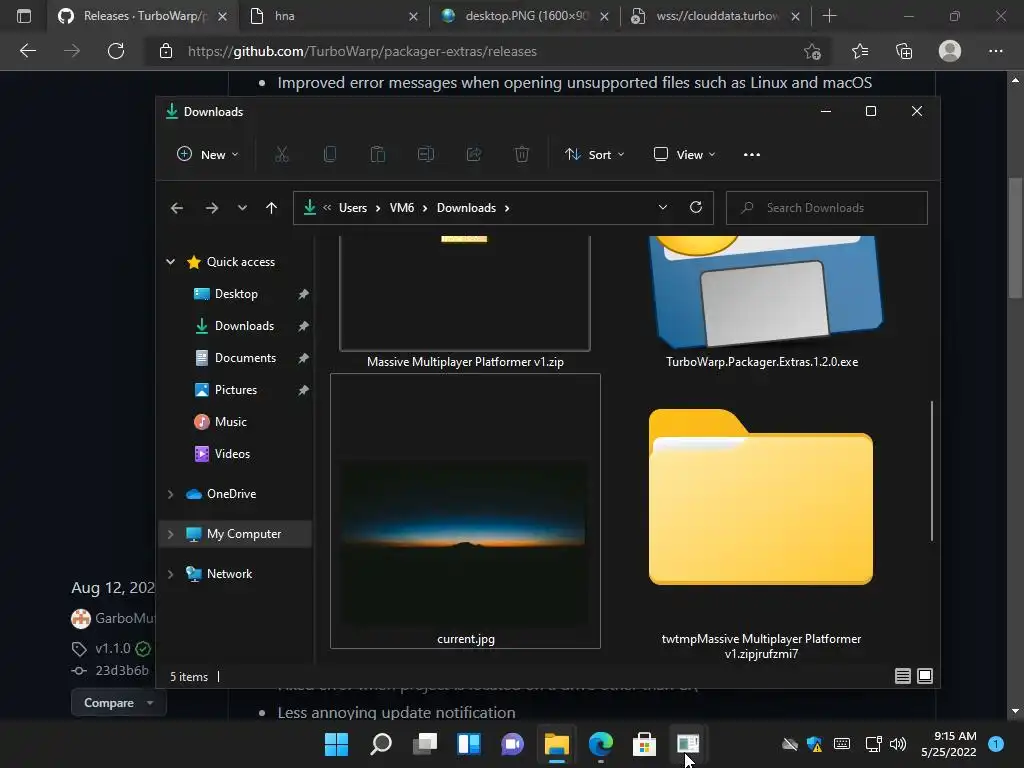Viewport: 1024px width, 768px height.
Task: Refresh the Downloads folder view
Action: (696, 207)
